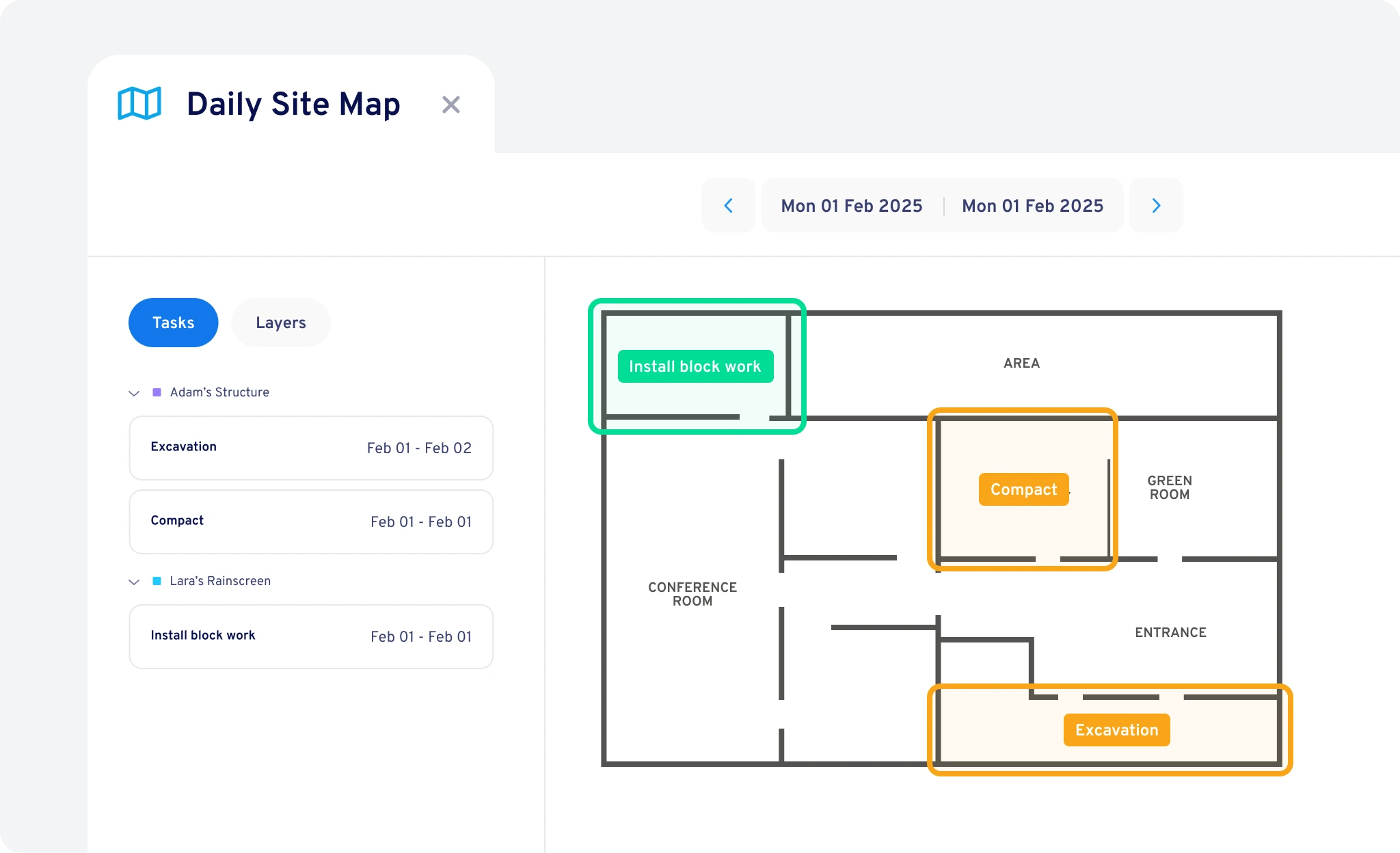1400x853 pixels.
Task: Click the Green Room label on map
Action: [x=1169, y=487]
